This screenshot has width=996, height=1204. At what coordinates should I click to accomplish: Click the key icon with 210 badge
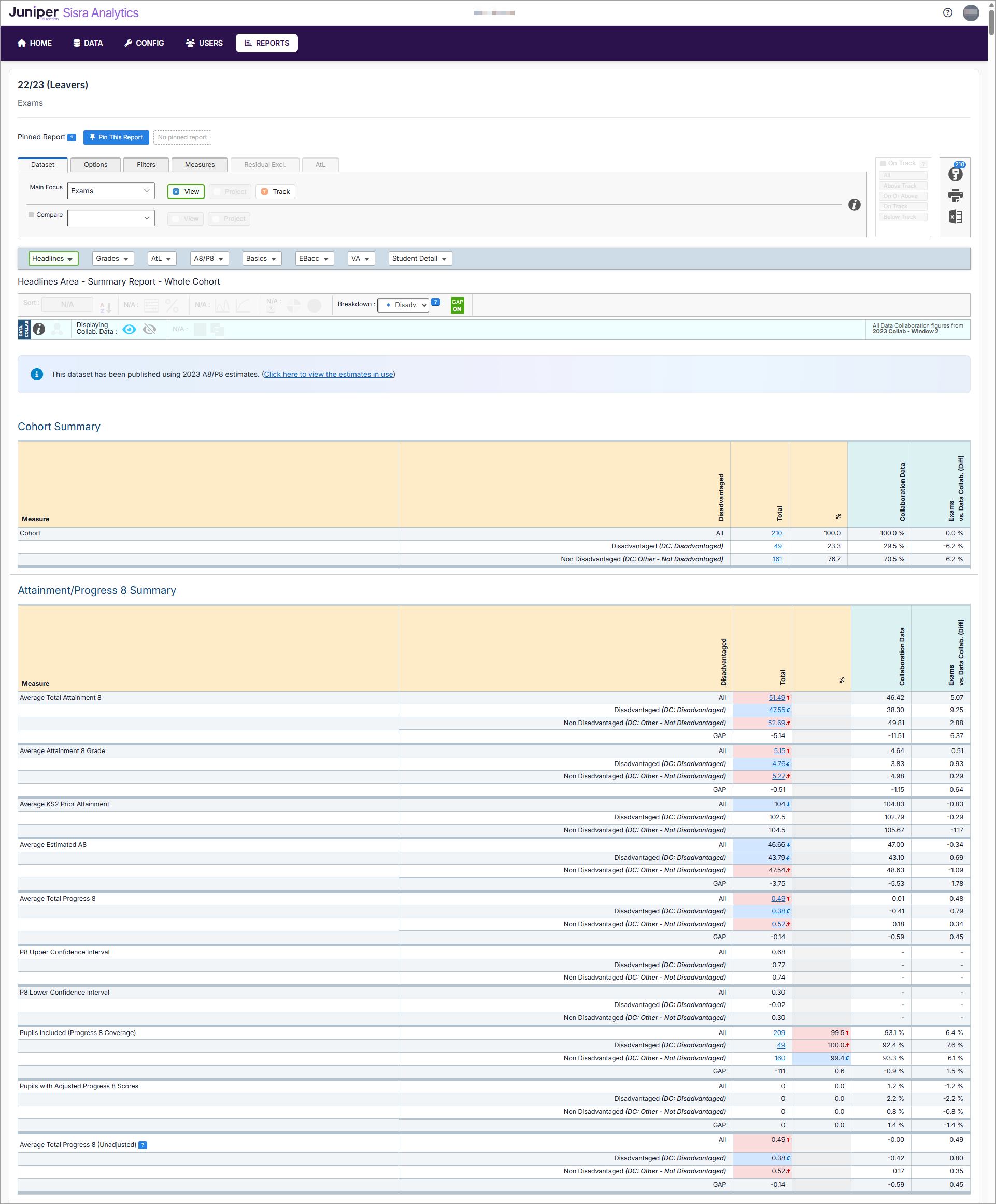(x=955, y=173)
